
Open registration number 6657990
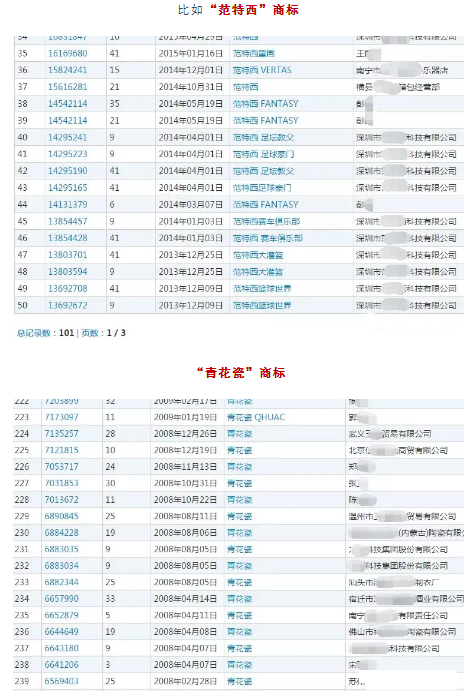(x=61, y=598)
